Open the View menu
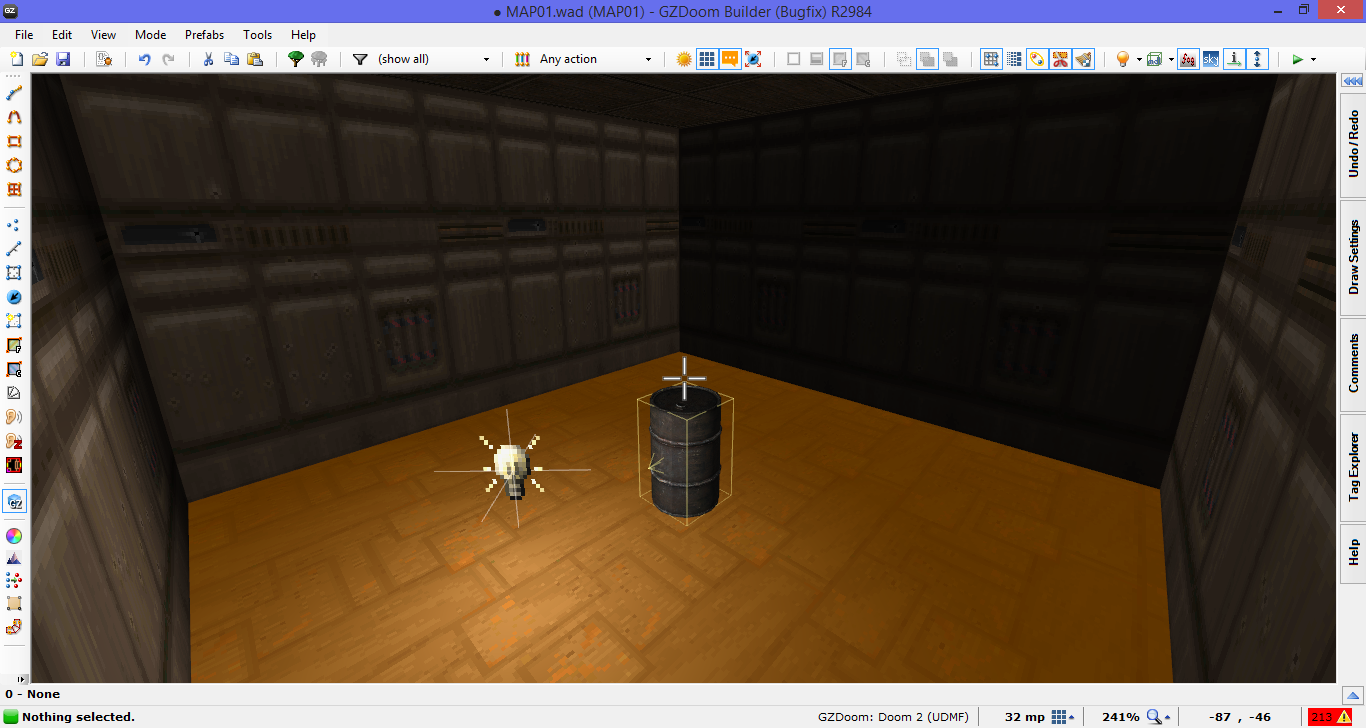The image size is (1366, 728). tap(103, 34)
